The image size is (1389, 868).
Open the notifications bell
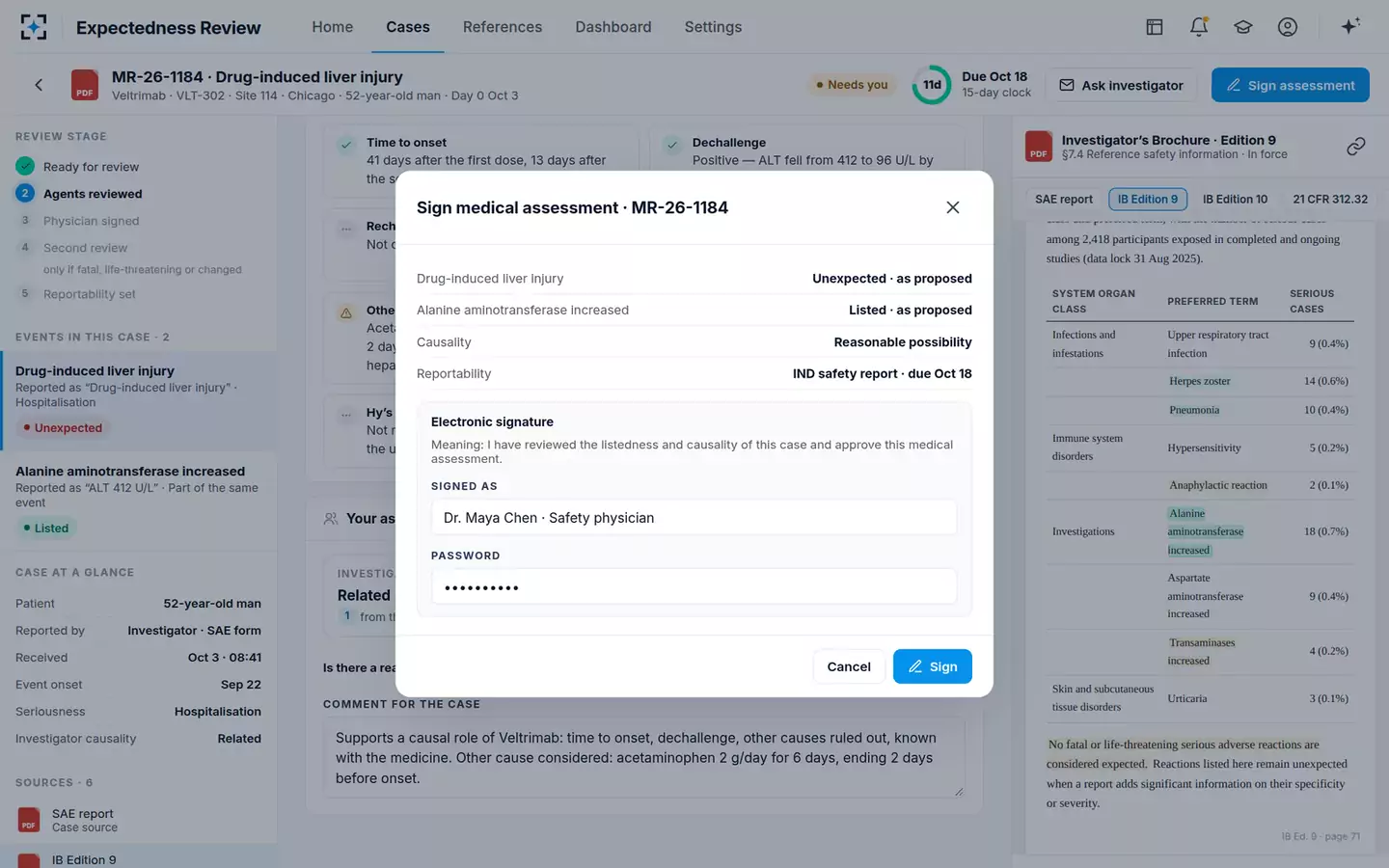(1199, 27)
